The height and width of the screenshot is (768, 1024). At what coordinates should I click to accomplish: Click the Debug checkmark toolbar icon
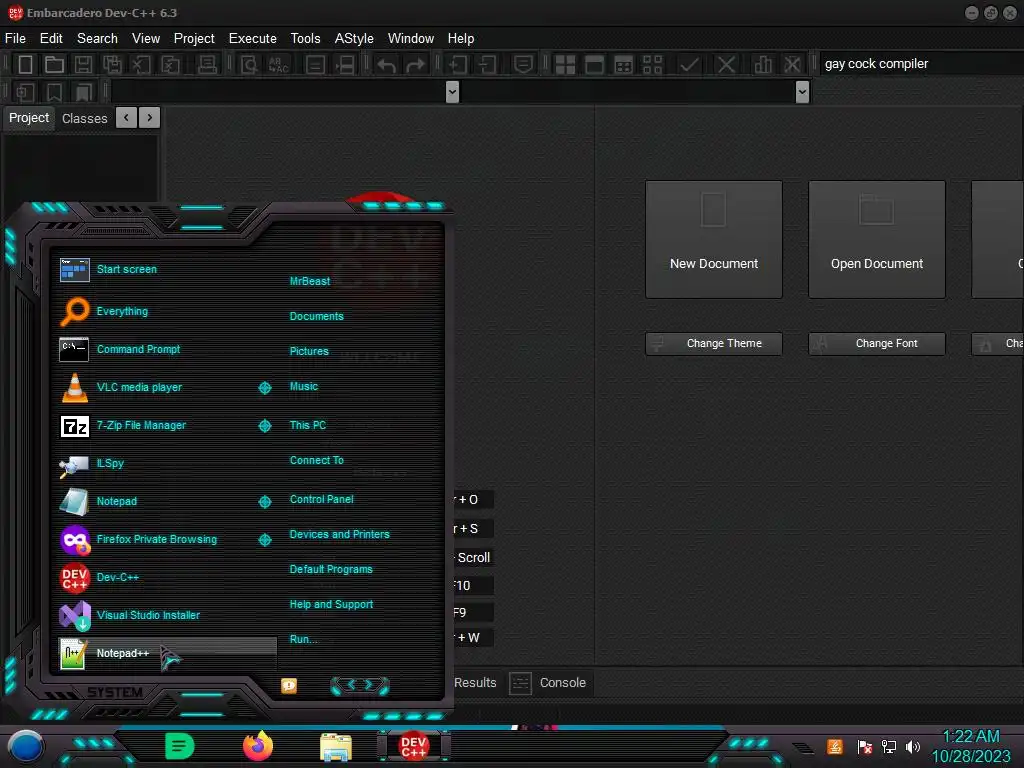(x=689, y=65)
